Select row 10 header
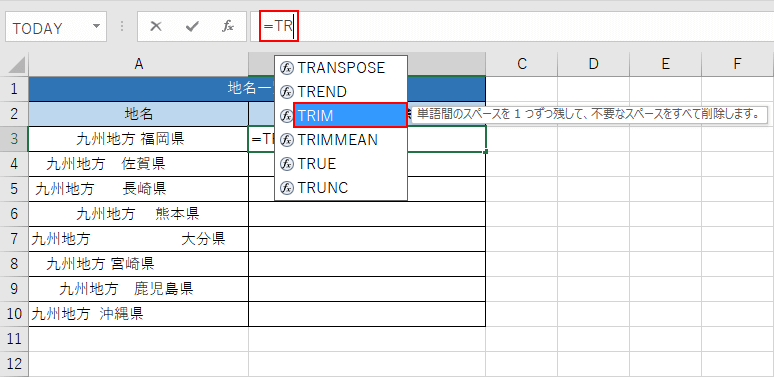This screenshot has width=774, height=377. (14, 314)
